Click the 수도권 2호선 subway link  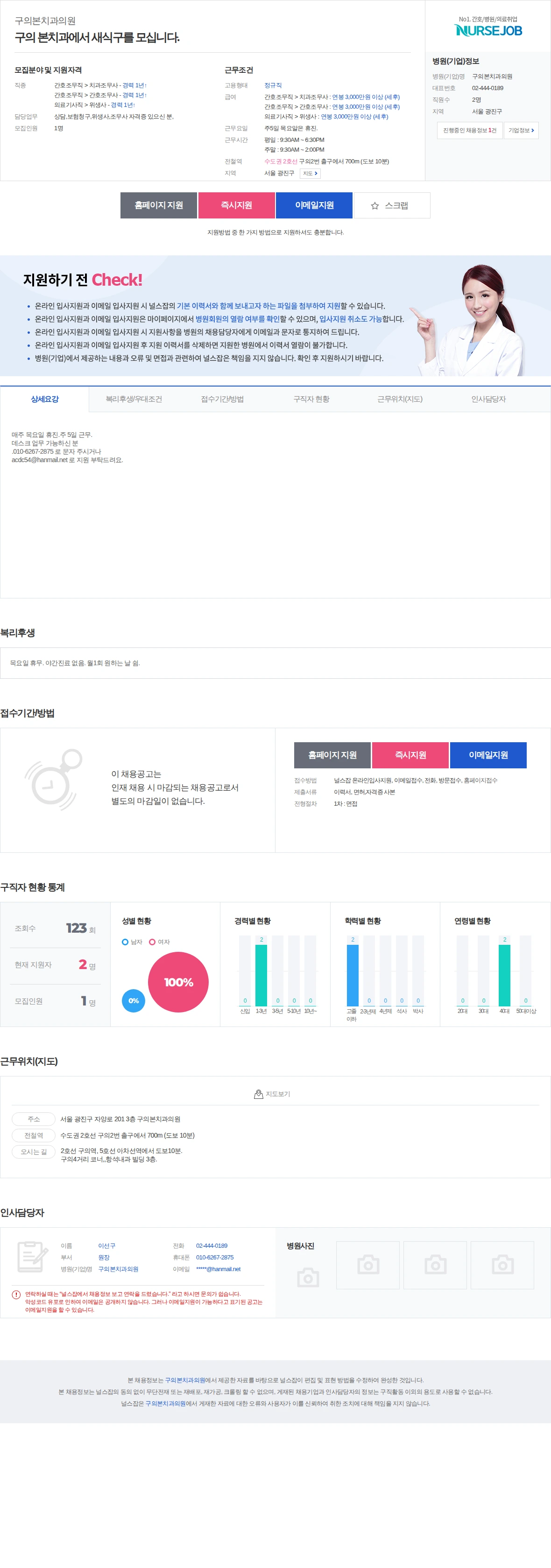(281, 162)
